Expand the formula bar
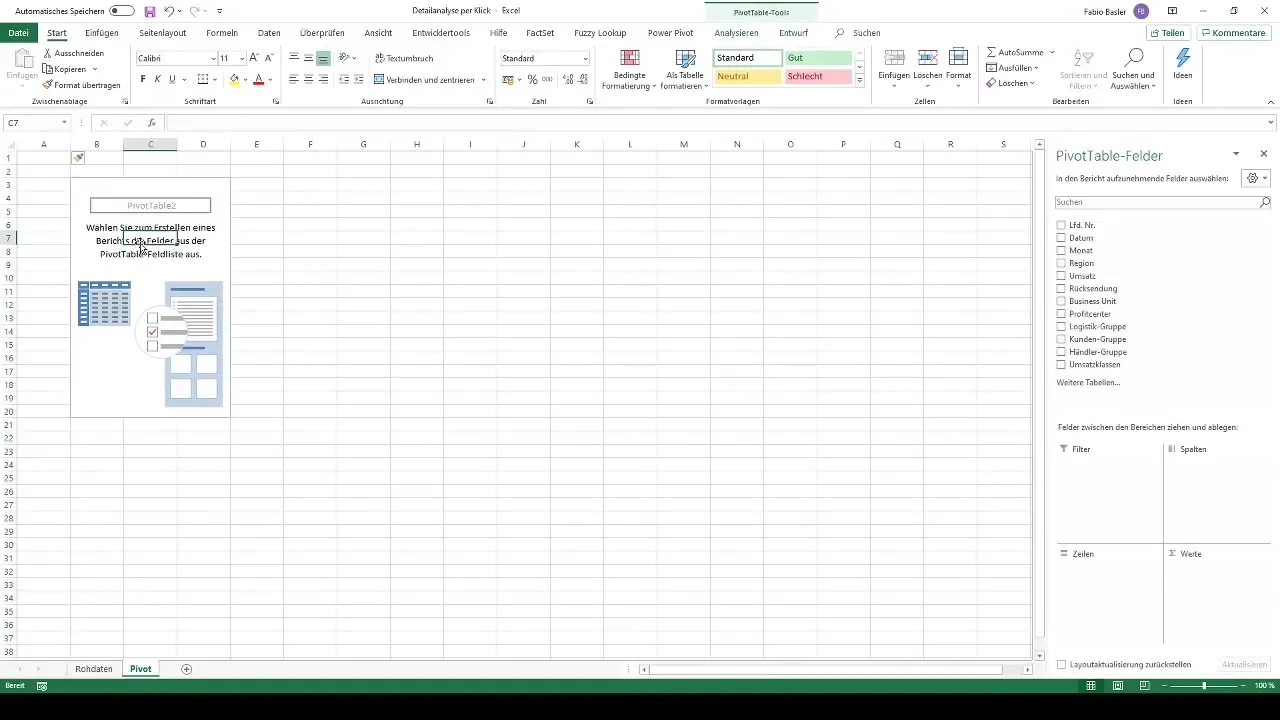Image resolution: width=1280 pixels, height=720 pixels. click(1271, 123)
